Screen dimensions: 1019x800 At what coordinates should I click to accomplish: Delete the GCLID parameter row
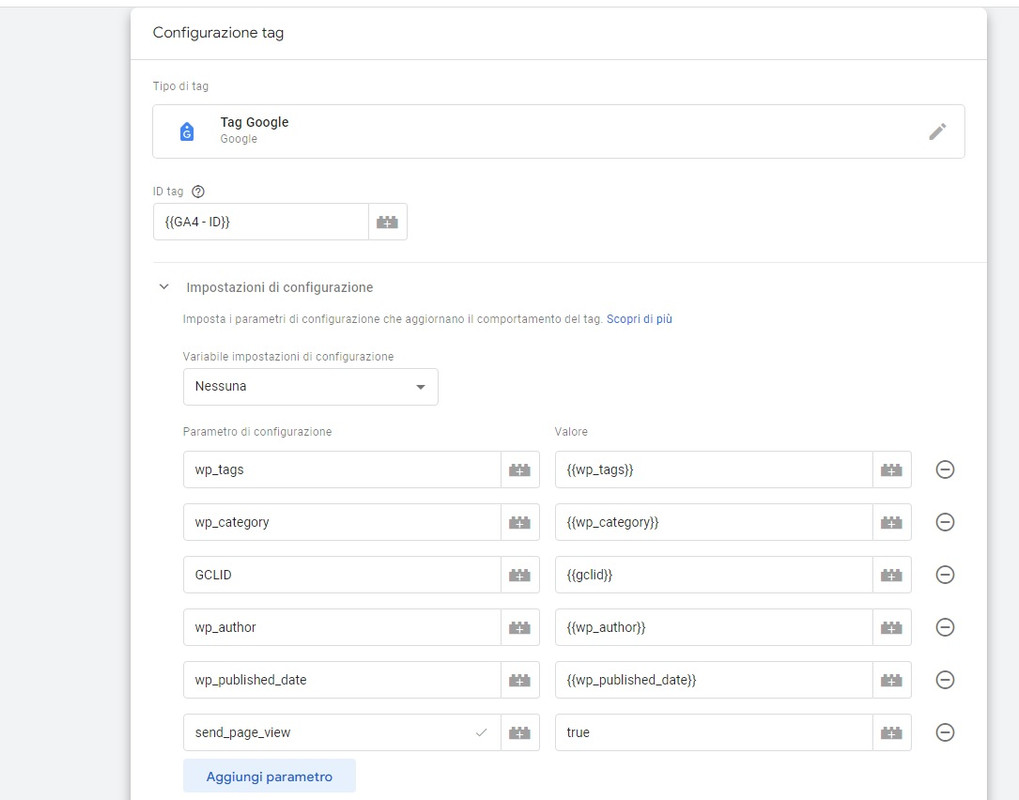tap(944, 575)
